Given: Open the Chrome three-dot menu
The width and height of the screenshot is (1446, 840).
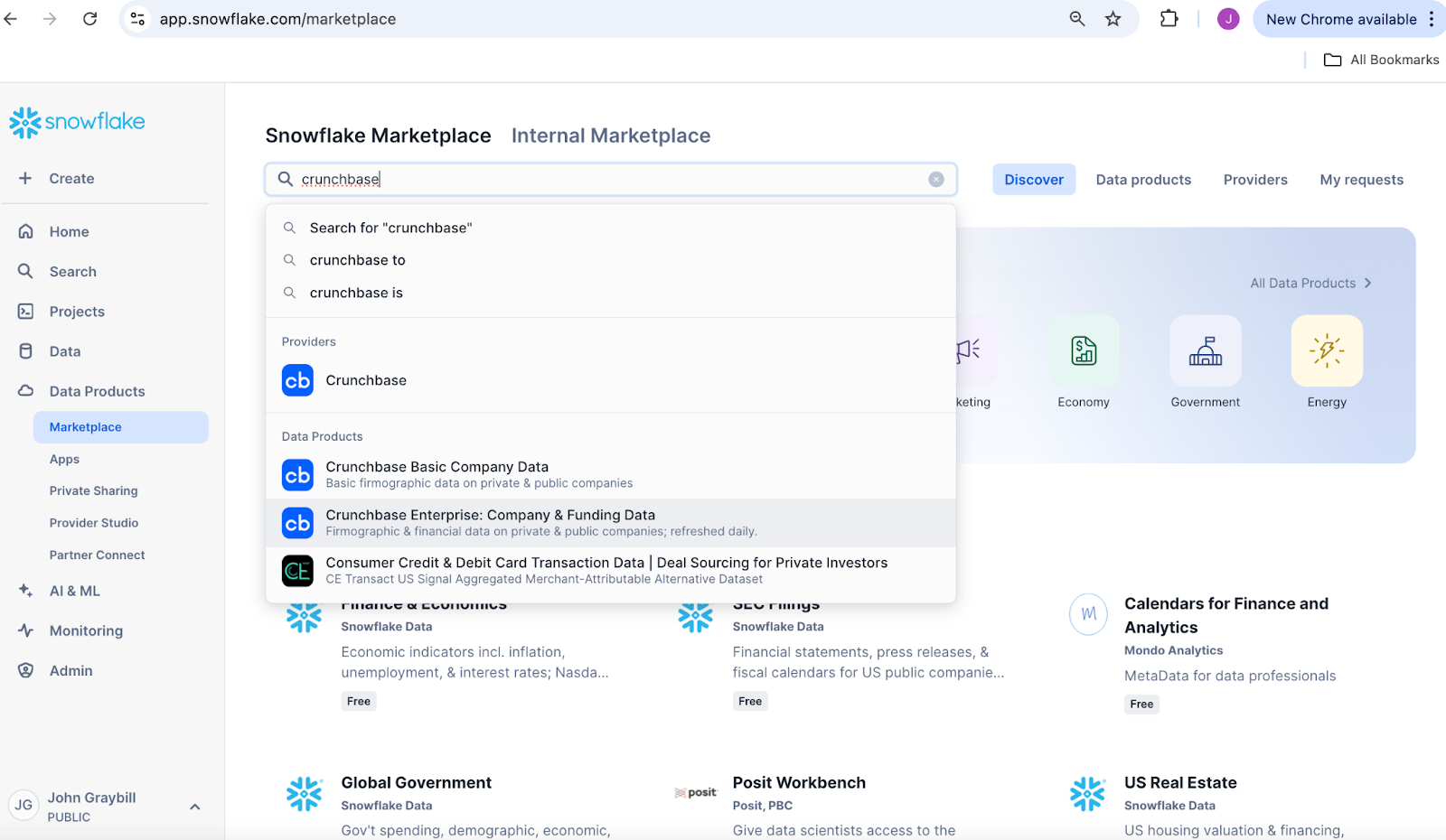Looking at the screenshot, I should pyautogui.click(x=1432, y=19).
